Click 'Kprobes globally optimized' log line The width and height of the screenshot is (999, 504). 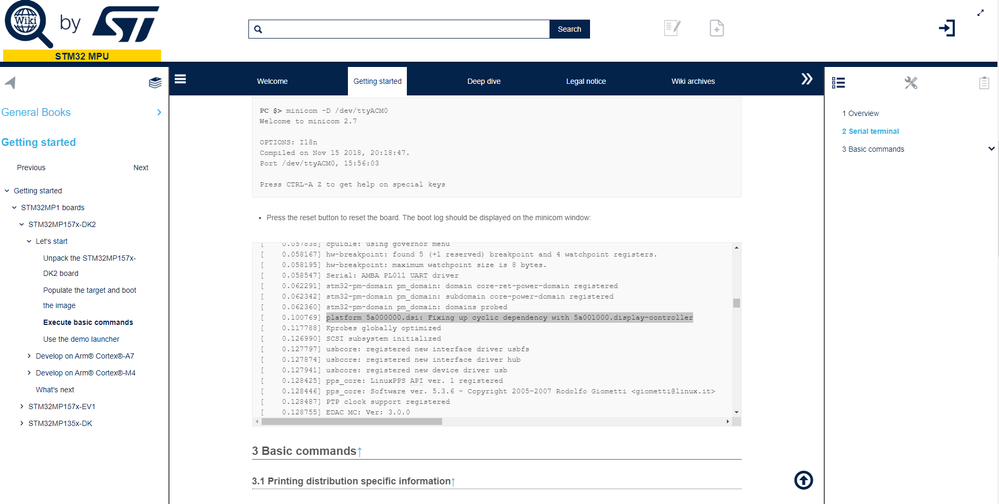[x=383, y=328]
